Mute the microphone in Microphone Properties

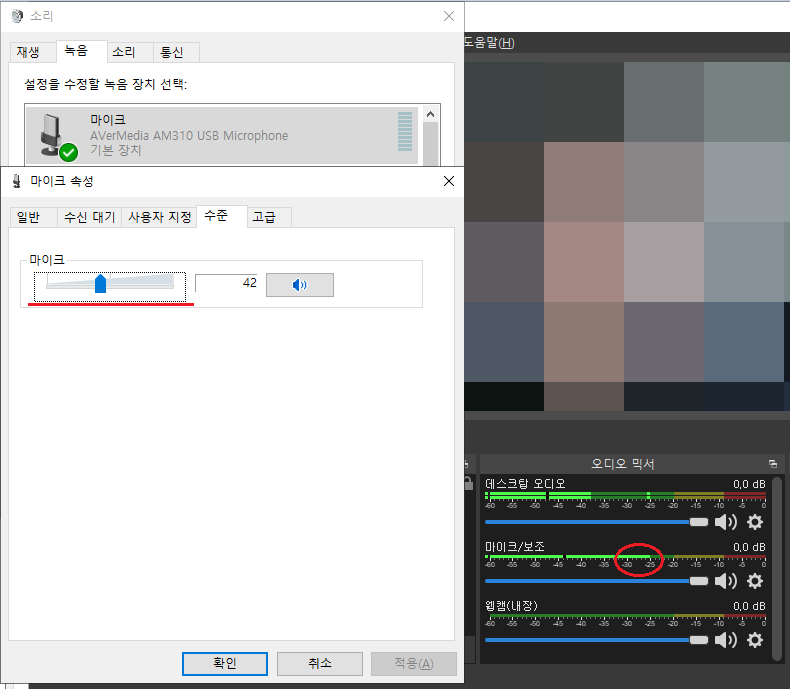[300, 285]
